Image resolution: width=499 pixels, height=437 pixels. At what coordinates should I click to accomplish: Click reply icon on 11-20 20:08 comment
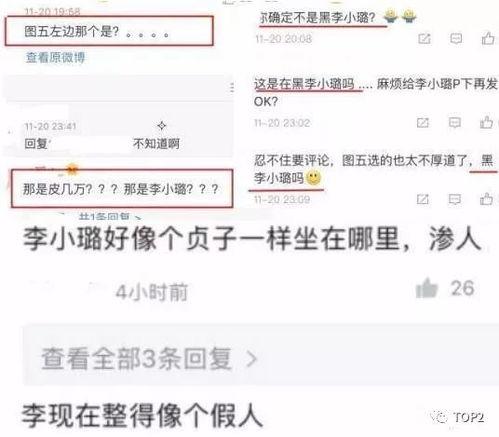pos(456,39)
